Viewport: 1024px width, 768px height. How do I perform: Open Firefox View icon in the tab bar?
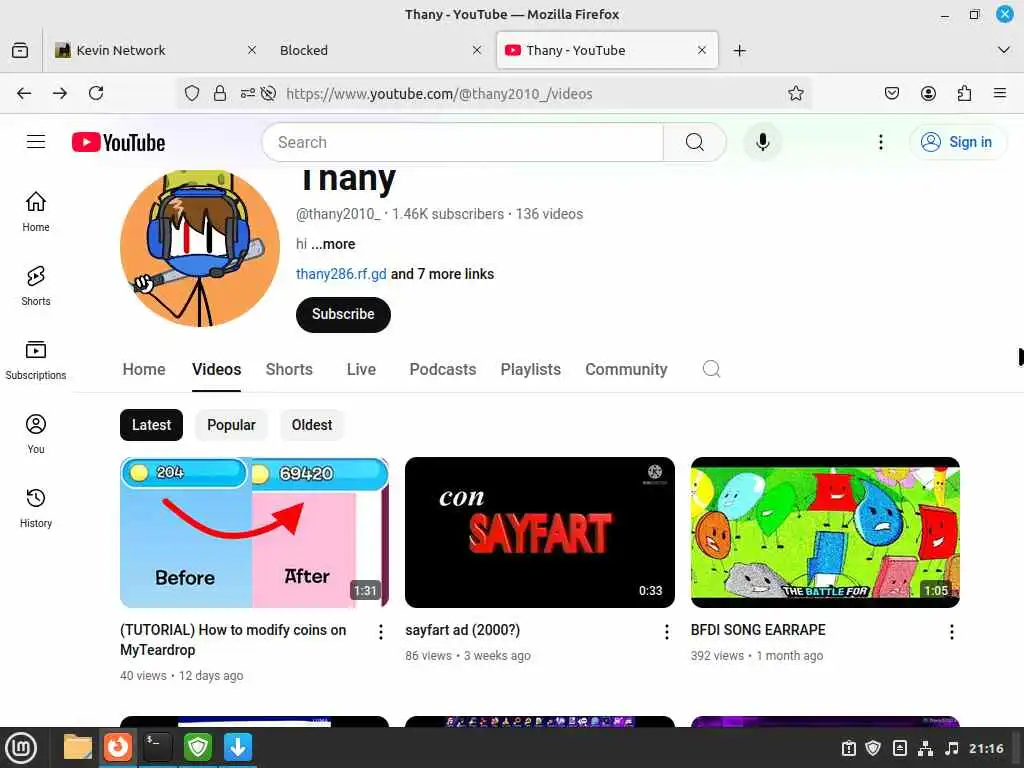20,50
